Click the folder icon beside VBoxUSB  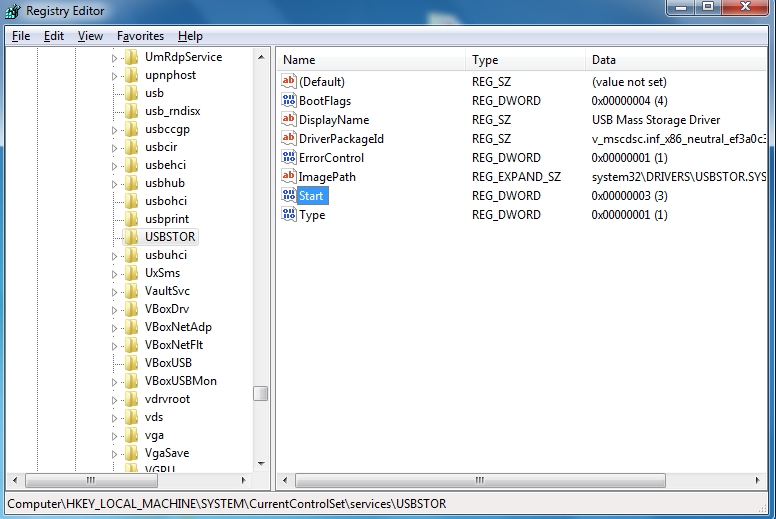point(131,363)
